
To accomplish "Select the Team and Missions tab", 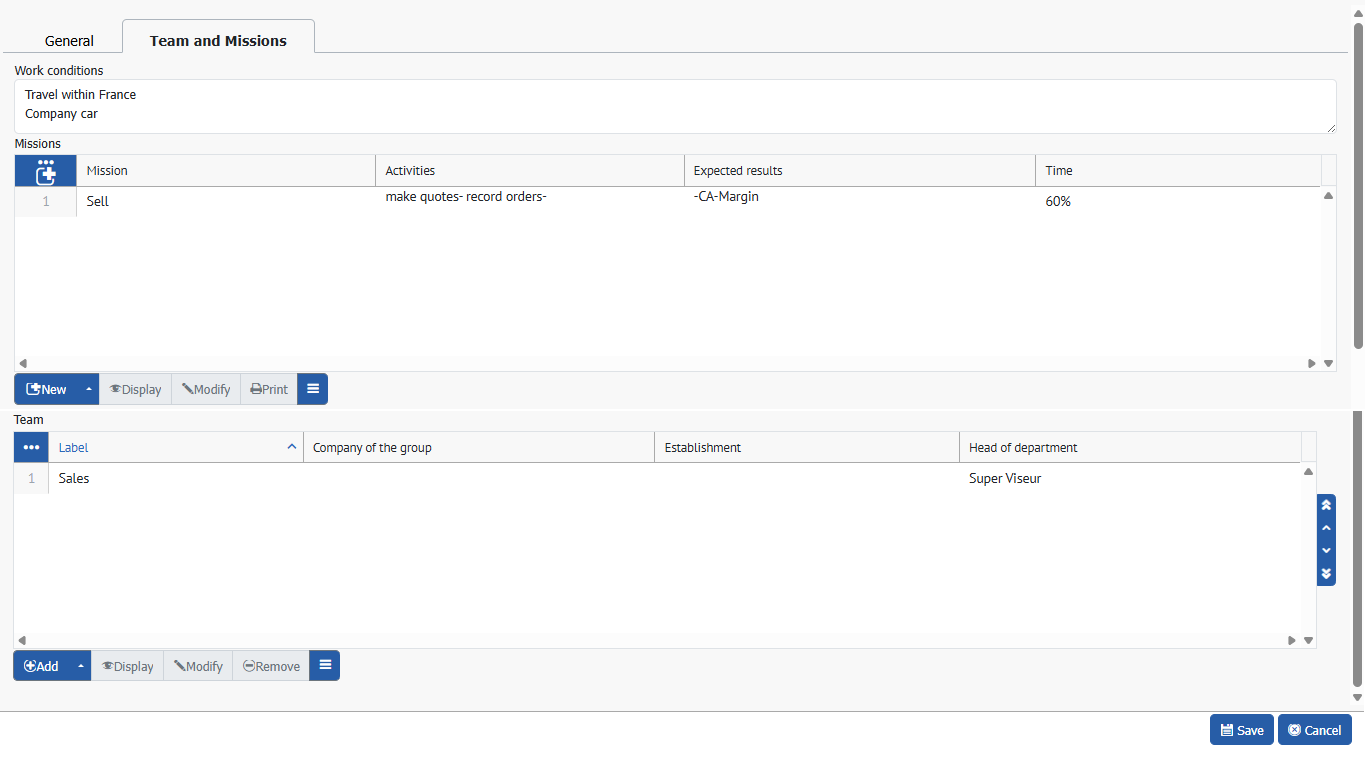I will (x=218, y=41).
